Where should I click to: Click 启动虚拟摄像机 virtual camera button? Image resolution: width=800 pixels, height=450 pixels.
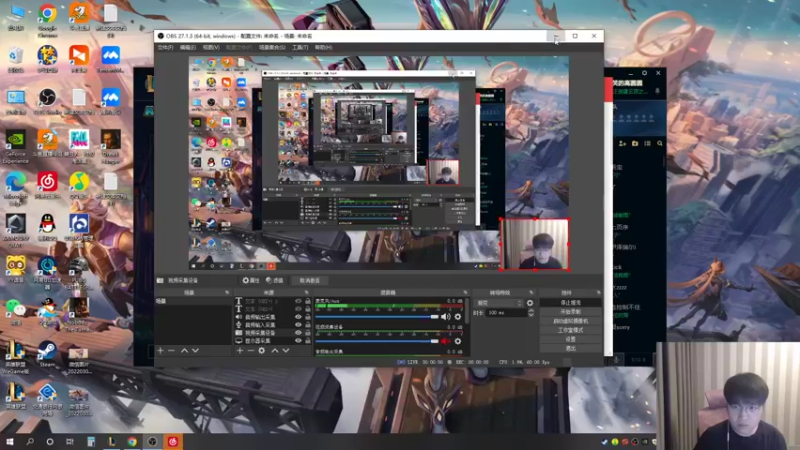click(x=570, y=321)
